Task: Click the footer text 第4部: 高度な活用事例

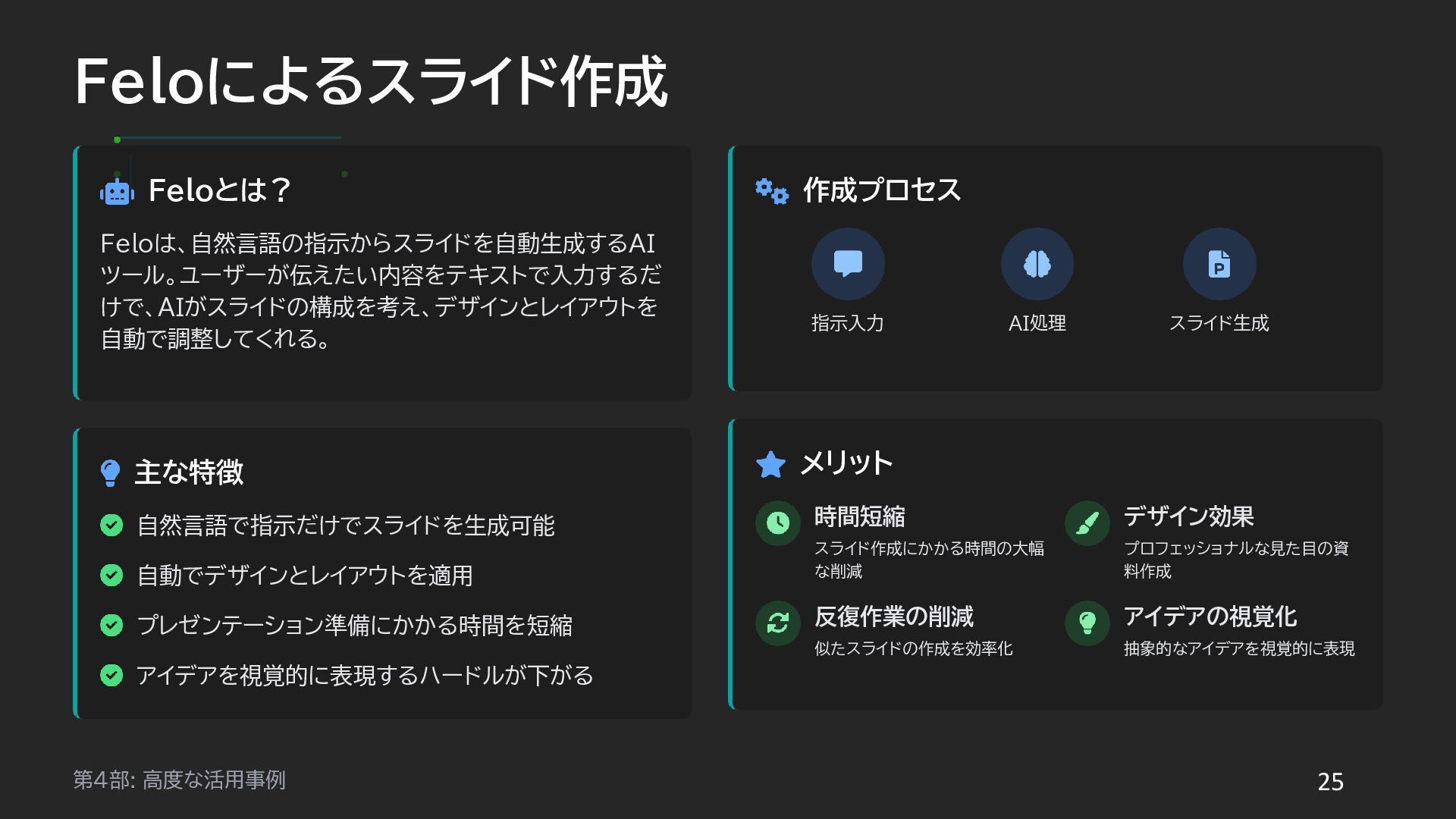Action: [x=179, y=780]
